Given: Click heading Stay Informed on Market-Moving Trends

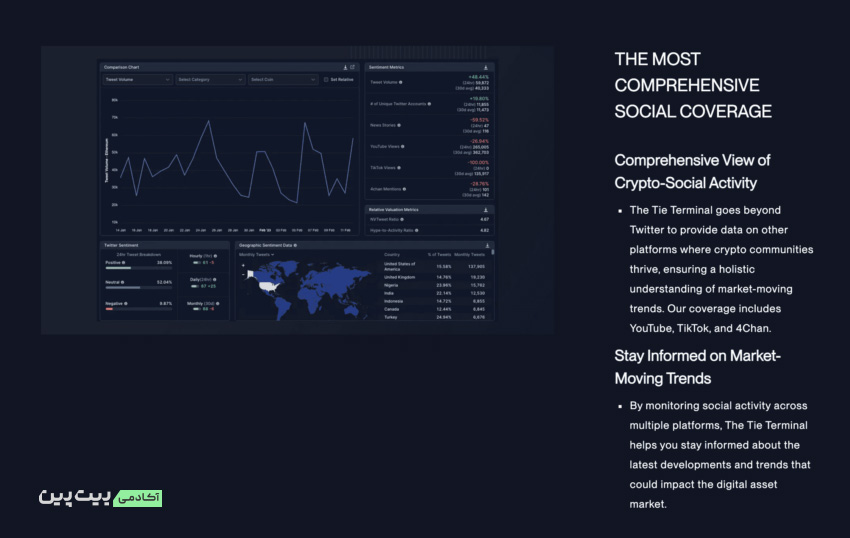Looking at the screenshot, I should [698, 367].
